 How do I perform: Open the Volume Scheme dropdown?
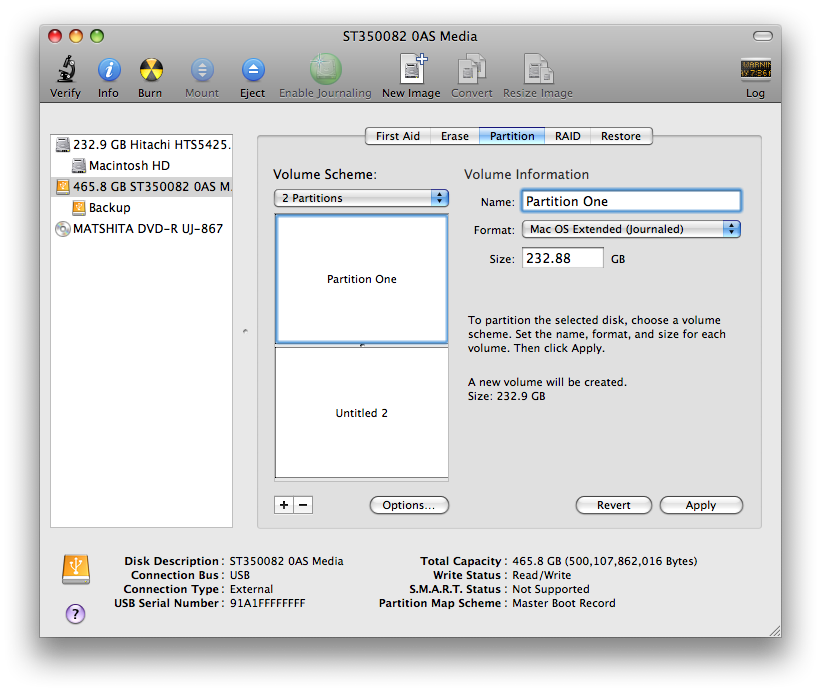click(361, 198)
